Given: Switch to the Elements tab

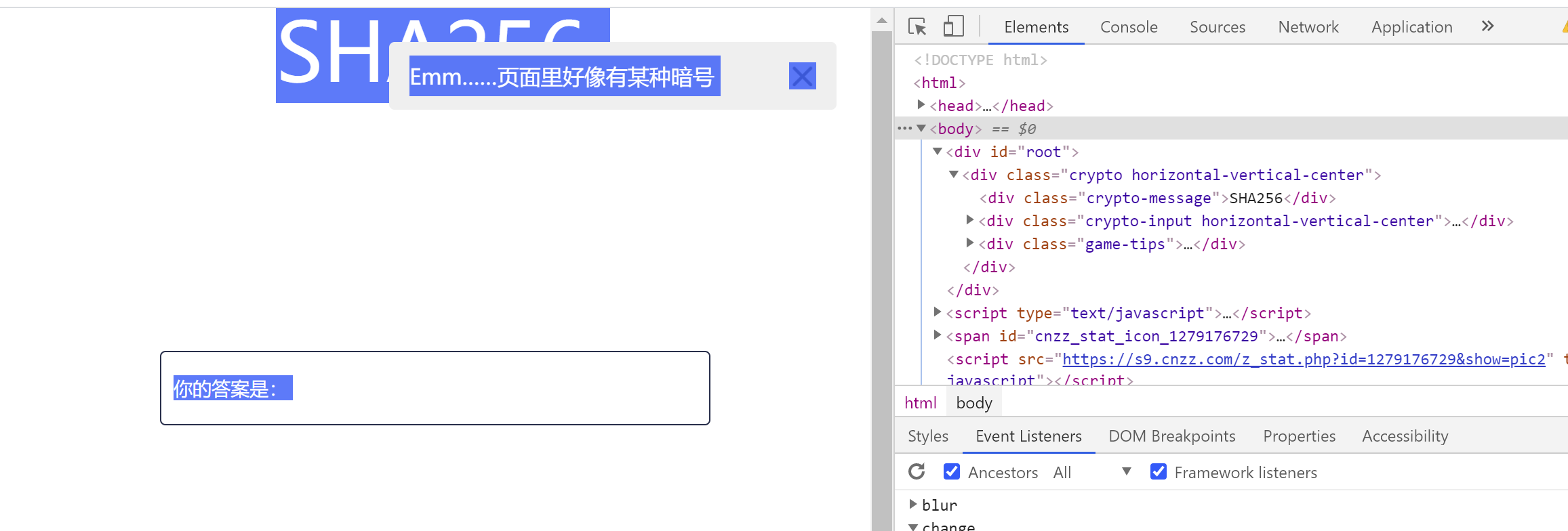Looking at the screenshot, I should 1036,27.
